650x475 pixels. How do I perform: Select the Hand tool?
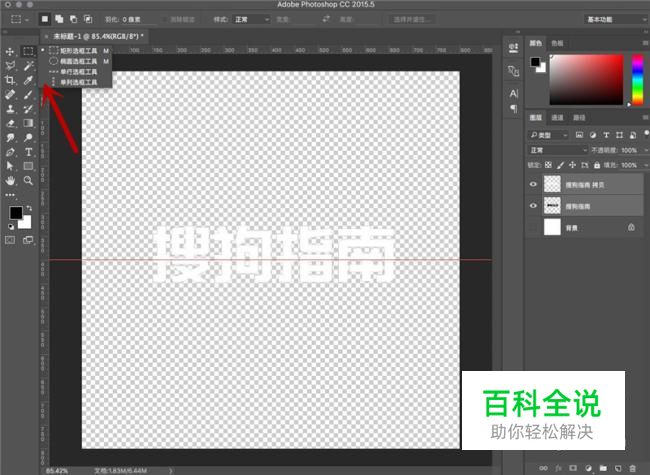[x=10, y=181]
